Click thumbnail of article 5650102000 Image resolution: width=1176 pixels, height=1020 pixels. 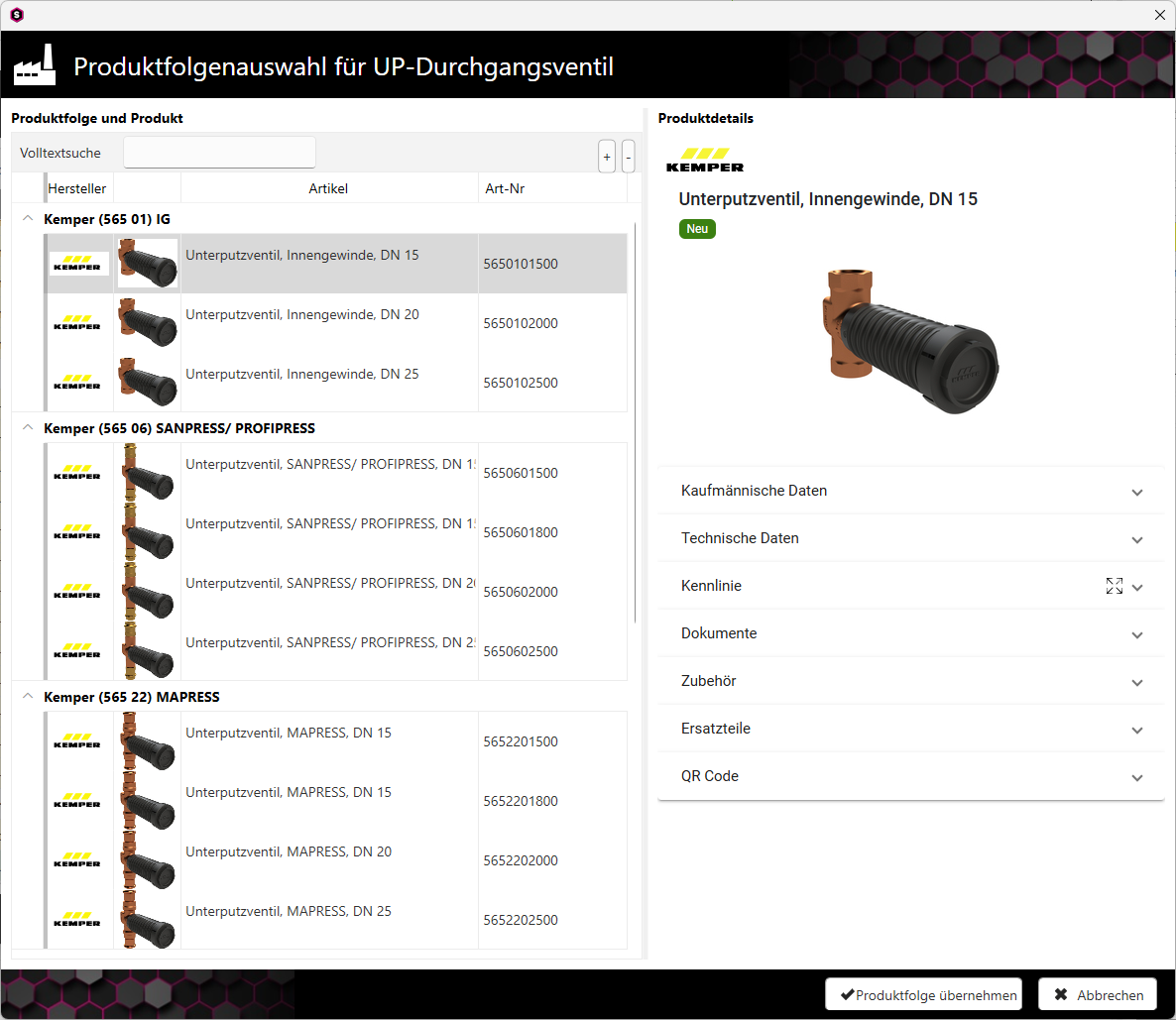pyautogui.click(x=148, y=322)
